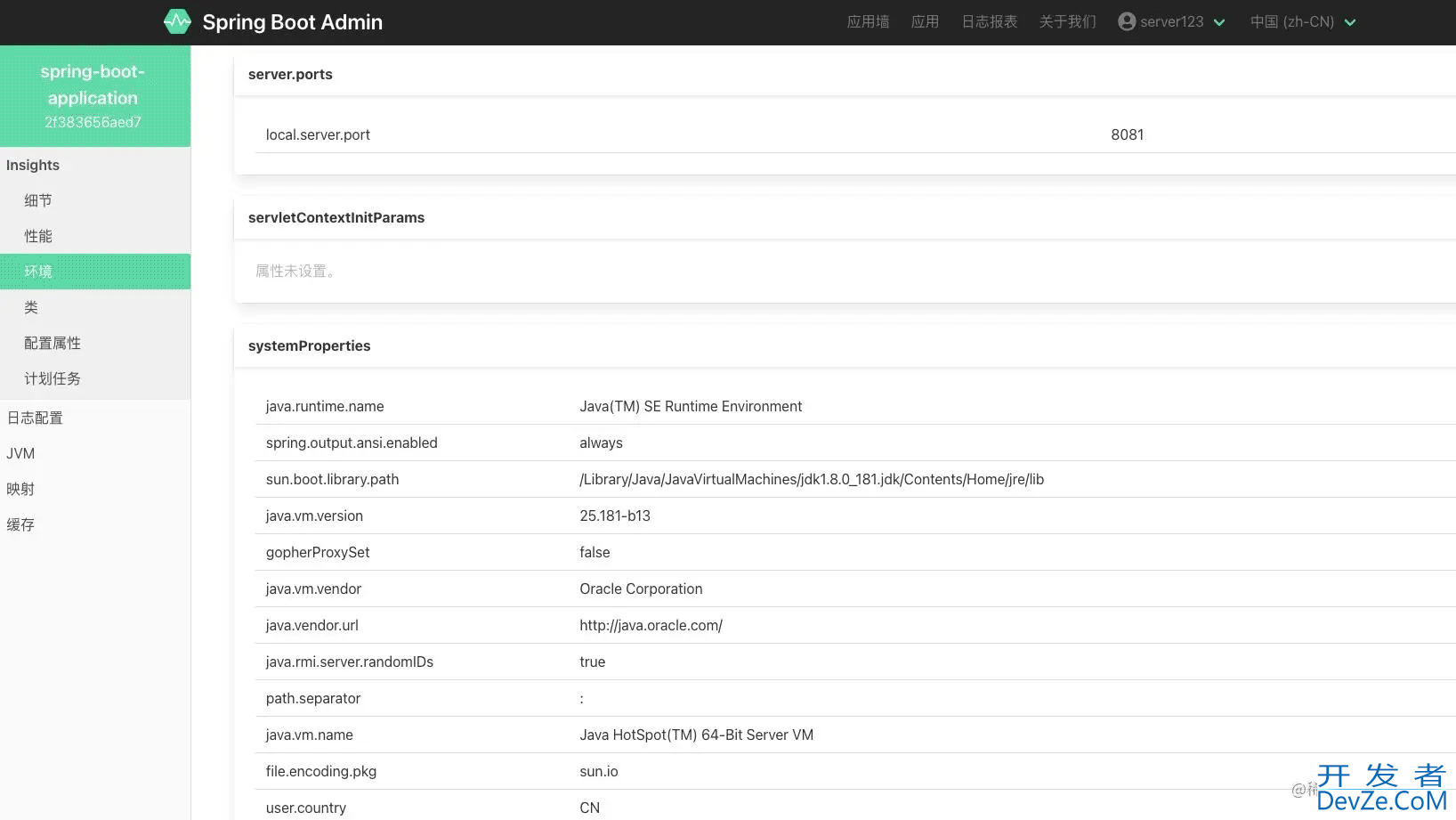Screen dimensions: 1456x820
Task: Open the 应用 navigation item
Action: [x=925, y=21]
